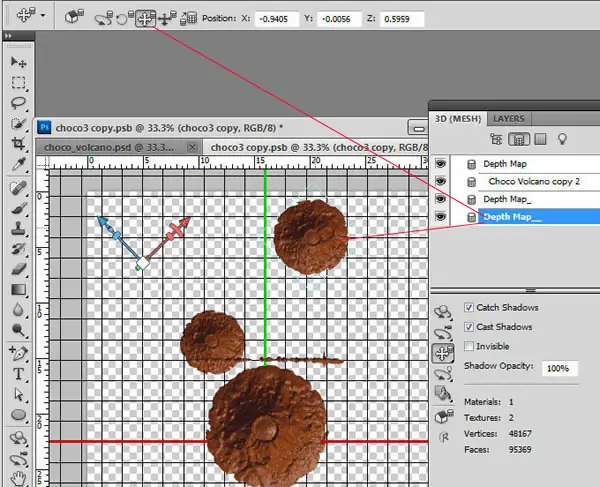Select the History Brush tool

[18, 249]
